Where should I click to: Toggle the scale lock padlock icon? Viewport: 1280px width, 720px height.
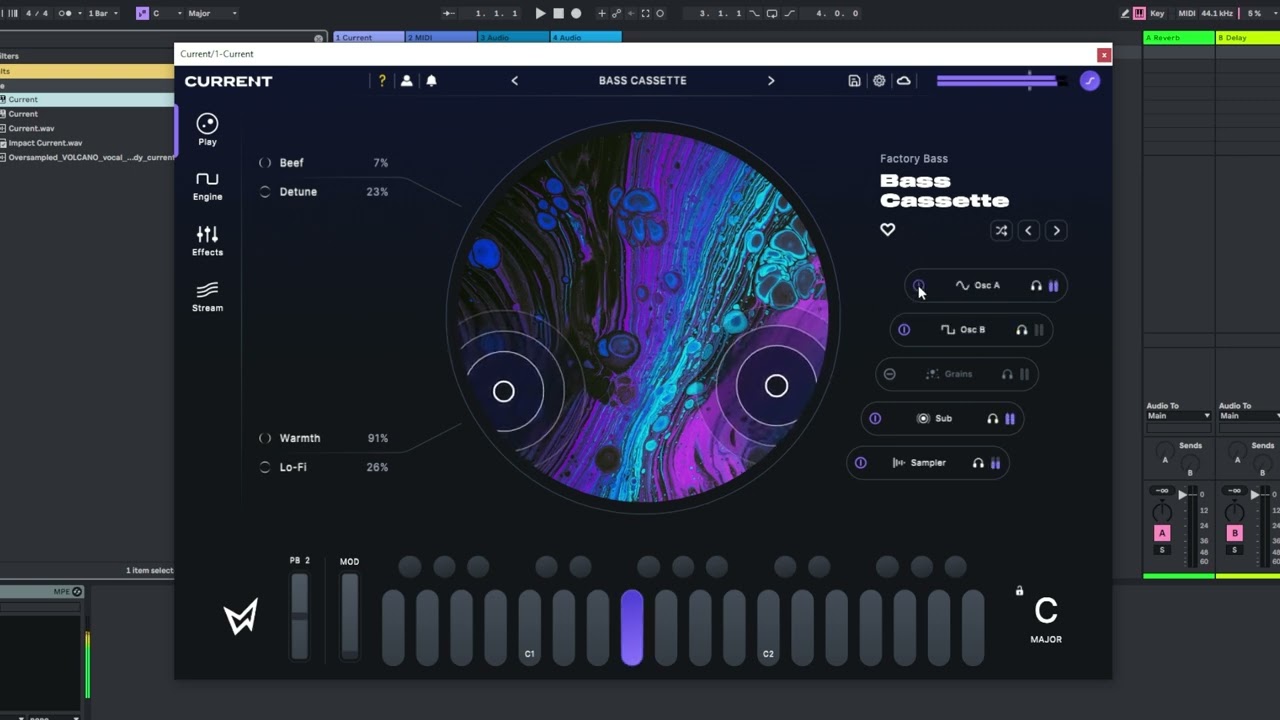(x=1019, y=591)
